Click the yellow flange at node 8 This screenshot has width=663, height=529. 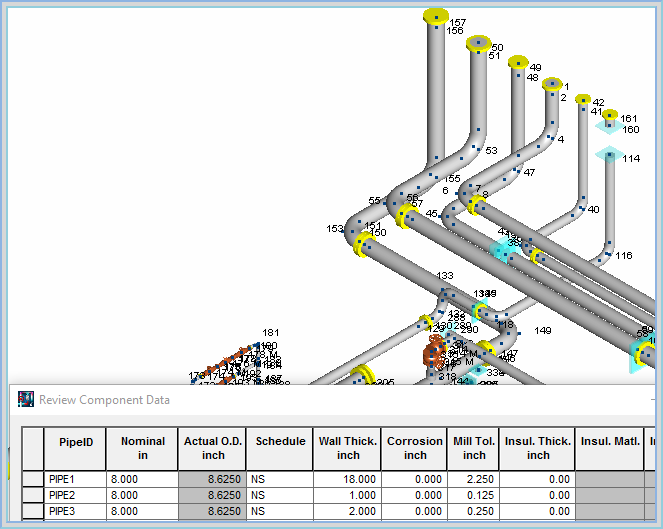coord(475,205)
